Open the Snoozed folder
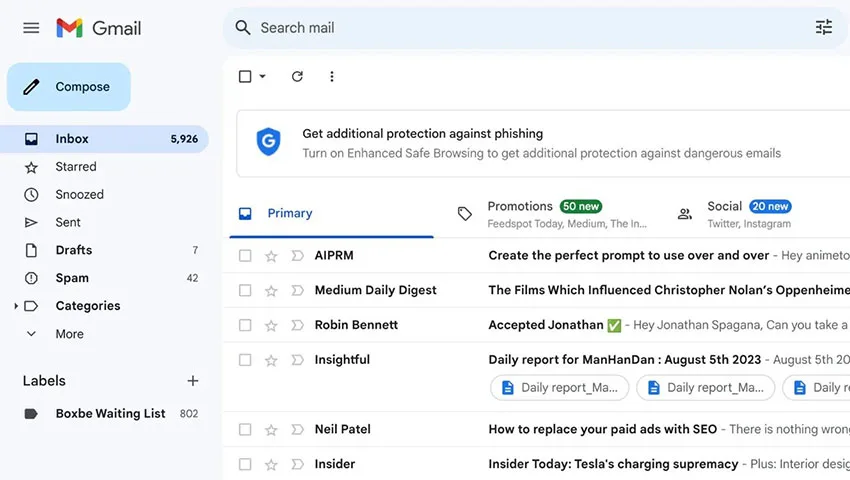This screenshot has width=850, height=480. [x=104, y=195]
